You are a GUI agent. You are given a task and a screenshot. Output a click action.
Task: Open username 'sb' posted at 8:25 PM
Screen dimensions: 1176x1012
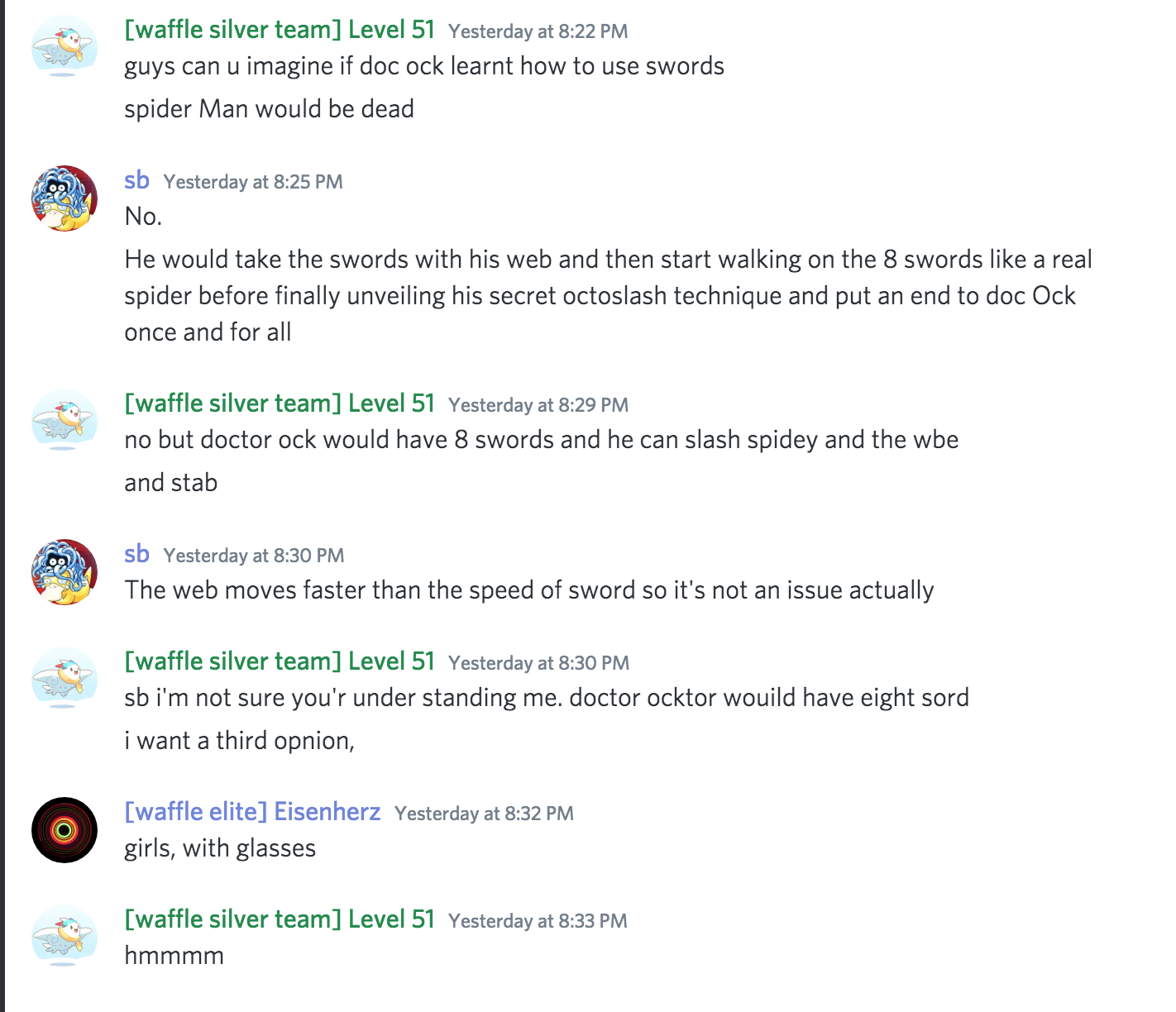pyautogui.click(x=136, y=180)
